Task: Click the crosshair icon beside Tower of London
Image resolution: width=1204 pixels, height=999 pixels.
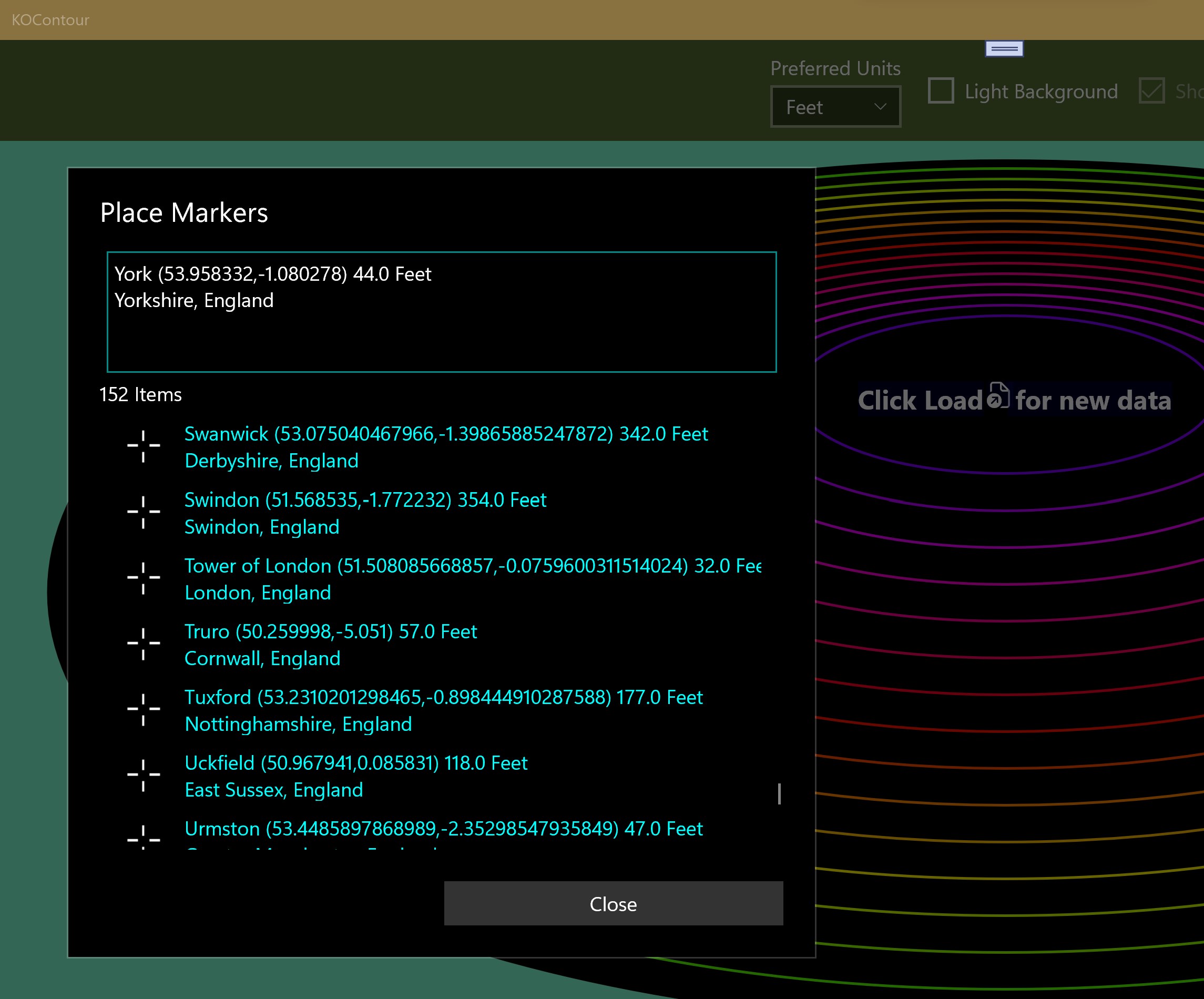Action: coord(144,578)
